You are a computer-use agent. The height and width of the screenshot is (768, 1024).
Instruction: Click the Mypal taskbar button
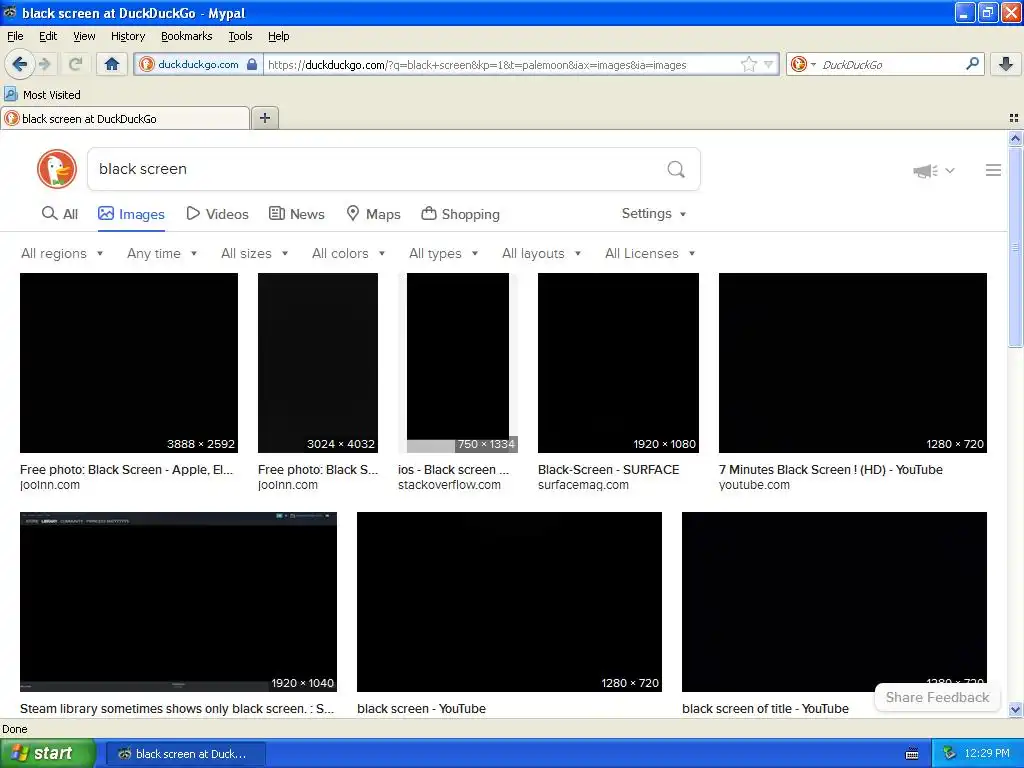coord(185,754)
